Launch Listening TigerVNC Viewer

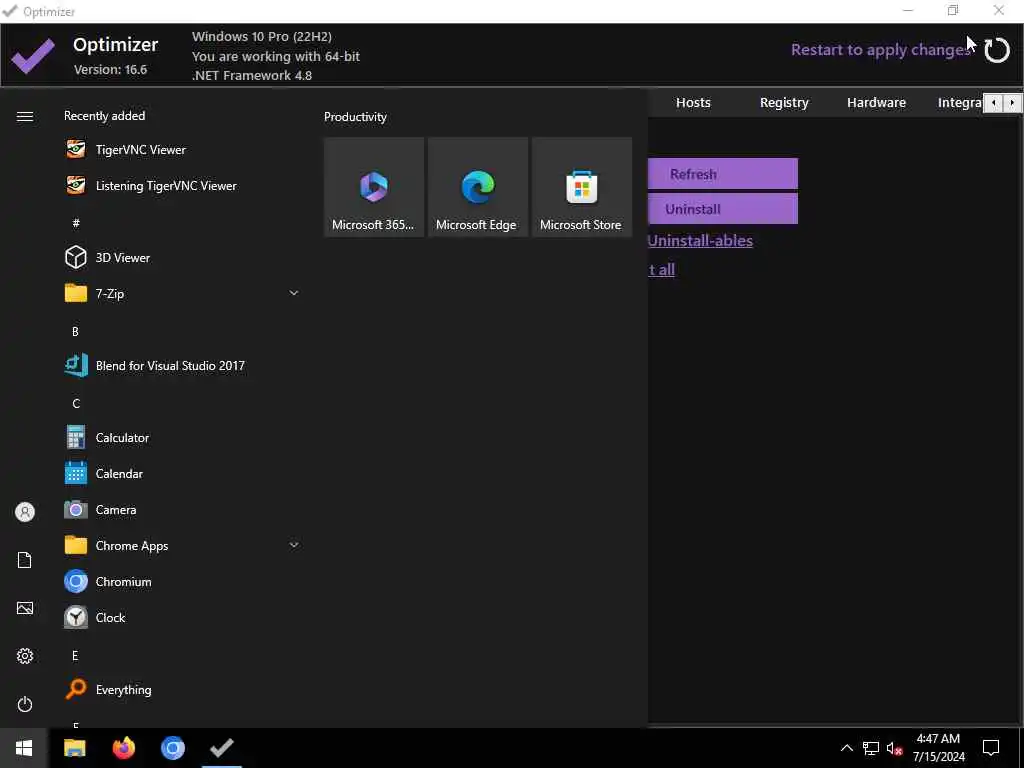182,185
